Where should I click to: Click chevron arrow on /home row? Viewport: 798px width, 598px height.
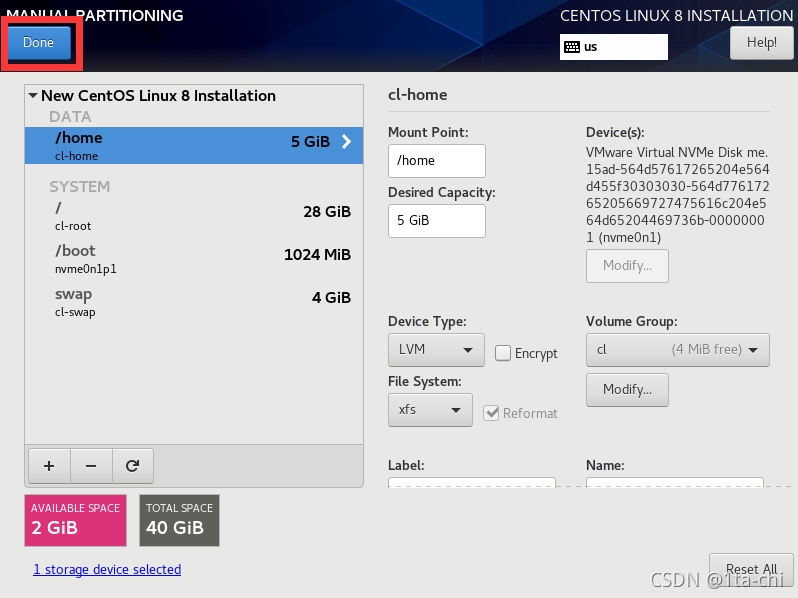click(346, 141)
